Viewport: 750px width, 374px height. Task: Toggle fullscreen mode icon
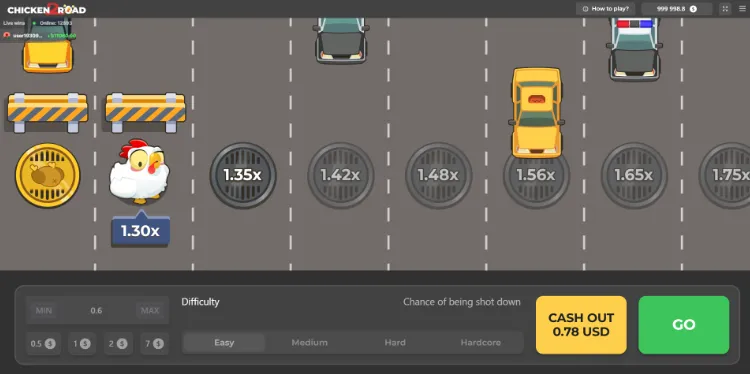click(725, 9)
